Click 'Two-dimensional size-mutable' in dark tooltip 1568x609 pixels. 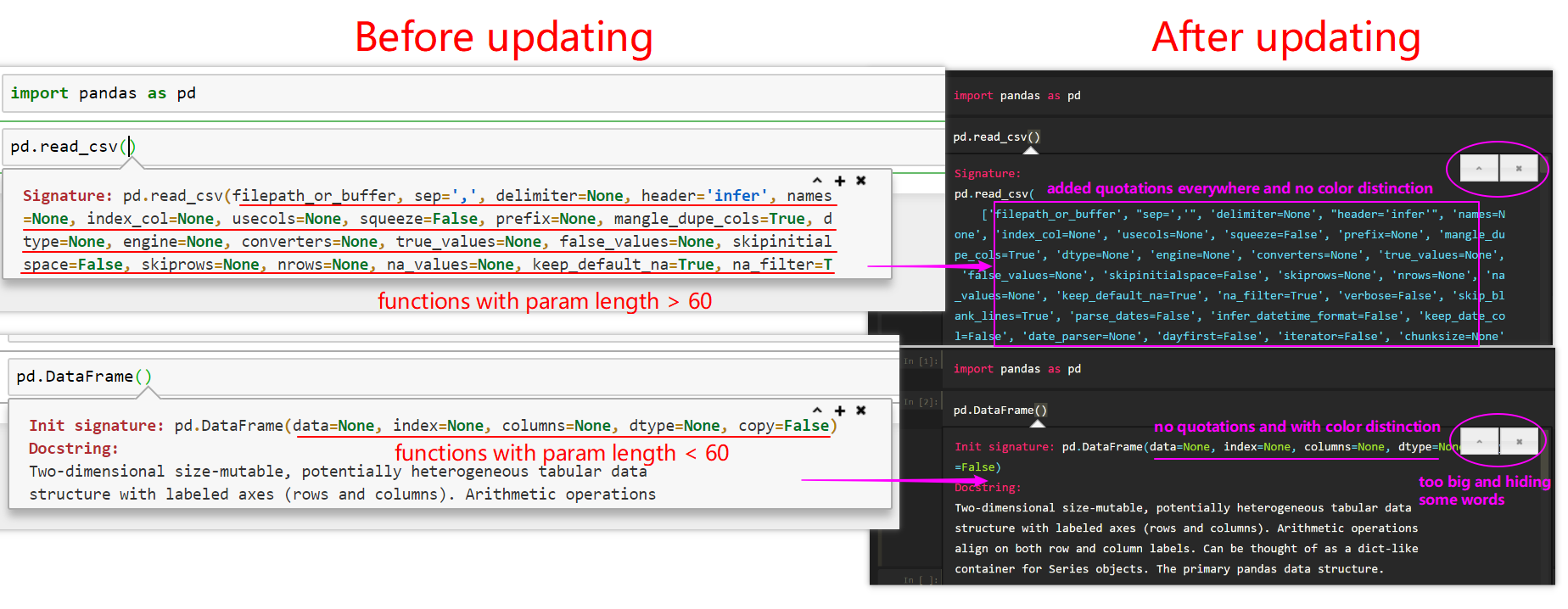coord(1048,508)
